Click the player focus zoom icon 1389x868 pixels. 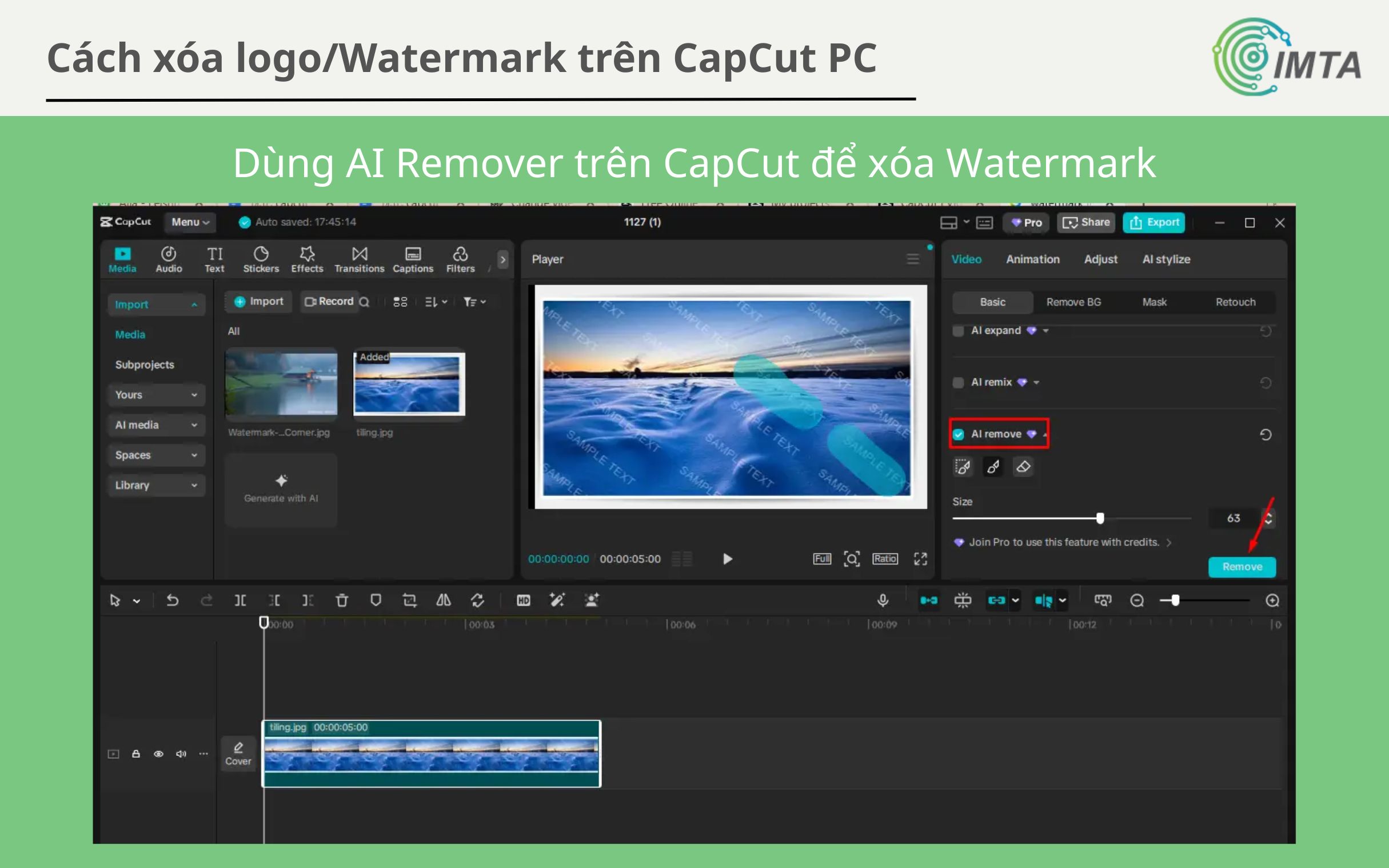[x=852, y=559]
